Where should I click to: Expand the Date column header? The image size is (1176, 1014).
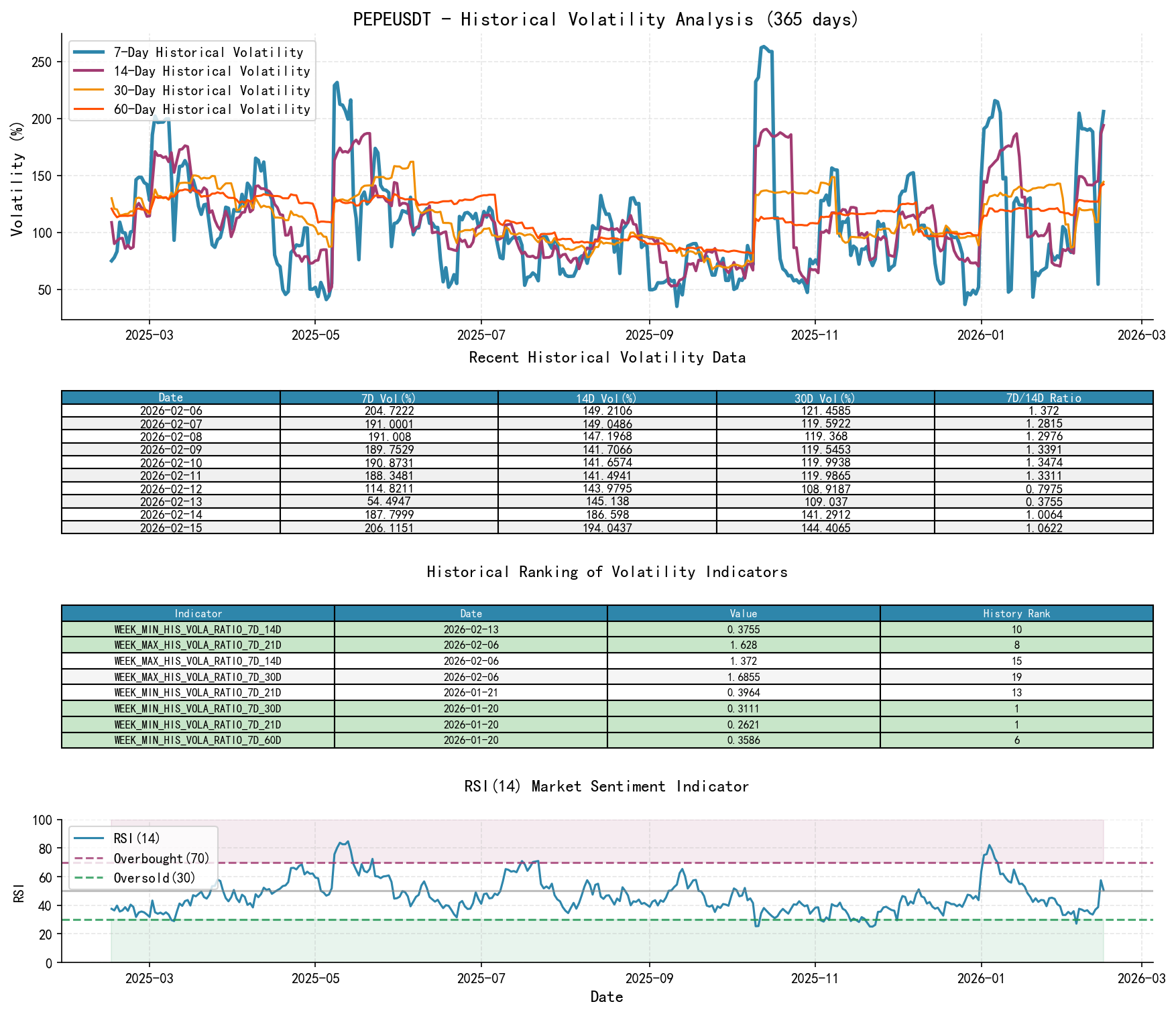click(x=170, y=397)
